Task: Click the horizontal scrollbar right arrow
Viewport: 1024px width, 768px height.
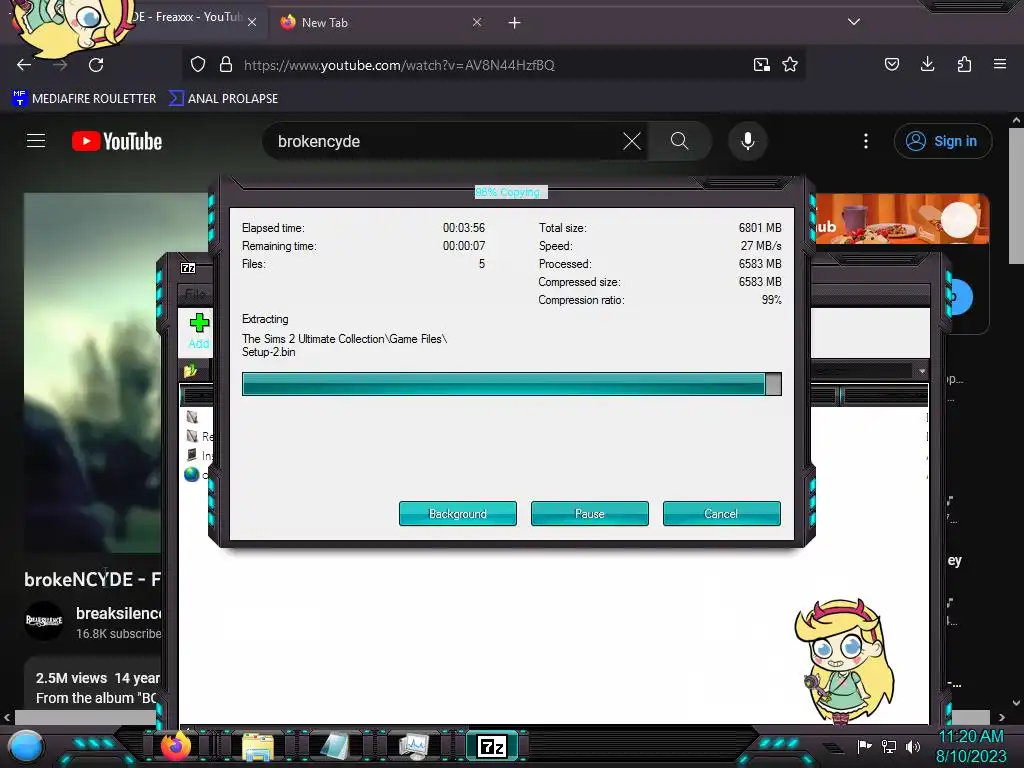Action: tap(1001, 717)
